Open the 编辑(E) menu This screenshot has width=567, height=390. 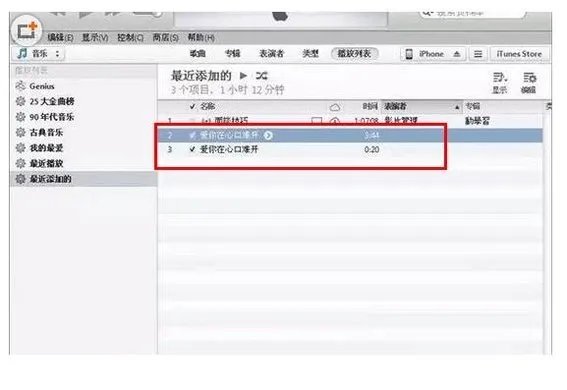click(x=60, y=37)
